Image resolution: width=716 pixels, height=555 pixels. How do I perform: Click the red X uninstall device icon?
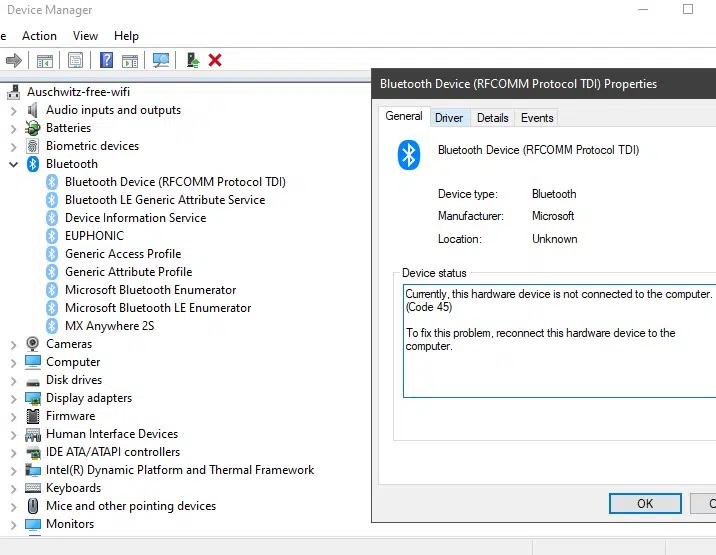pyautogui.click(x=215, y=60)
